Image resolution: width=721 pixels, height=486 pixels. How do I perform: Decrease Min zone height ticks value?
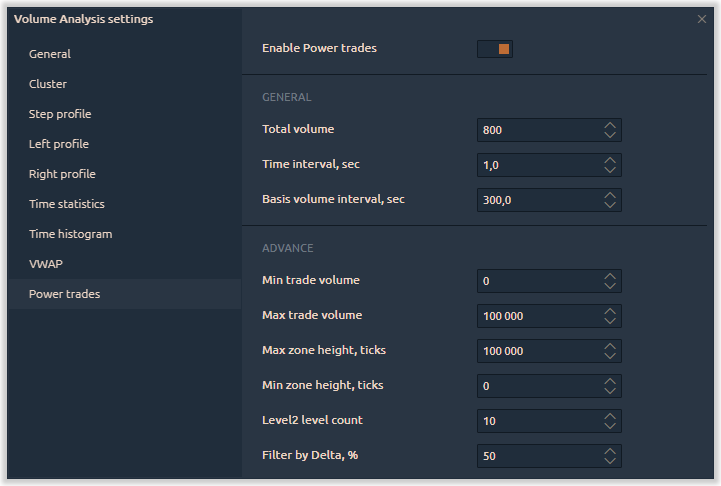click(610, 390)
